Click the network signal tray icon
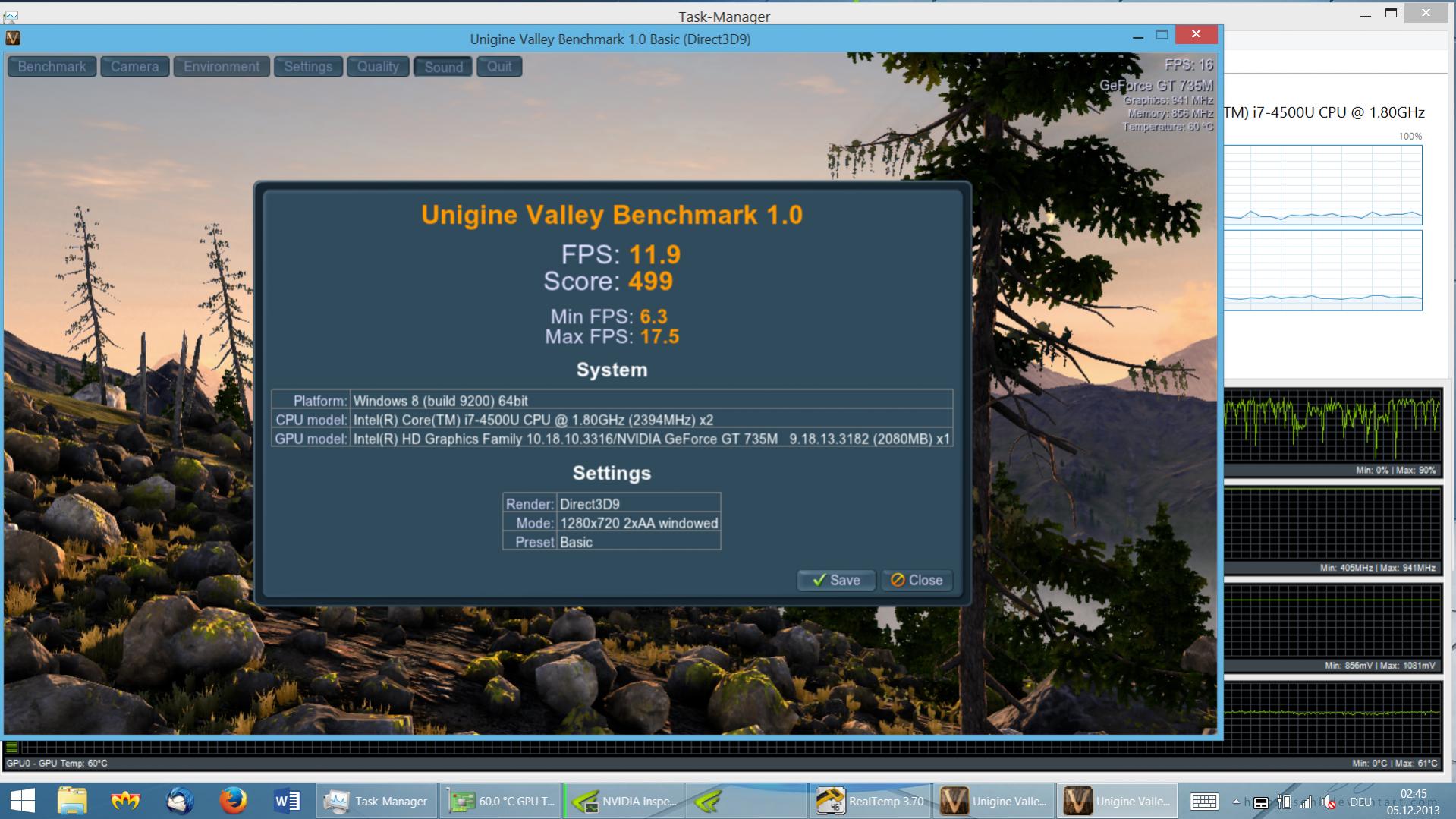The height and width of the screenshot is (819, 1456). [1307, 802]
